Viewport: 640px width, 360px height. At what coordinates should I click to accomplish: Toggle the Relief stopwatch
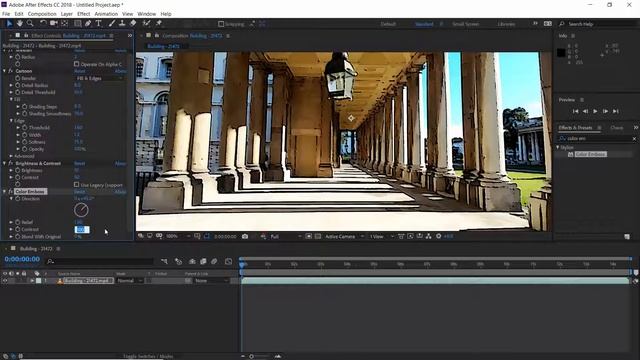click(x=18, y=222)
